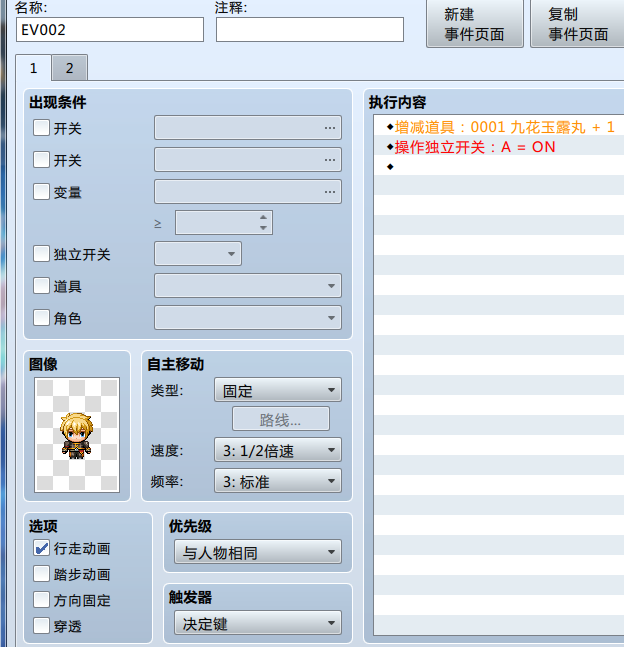Open the first 开关 selector ellipsis field
The image size is (624, 647).
pos(248,128)
